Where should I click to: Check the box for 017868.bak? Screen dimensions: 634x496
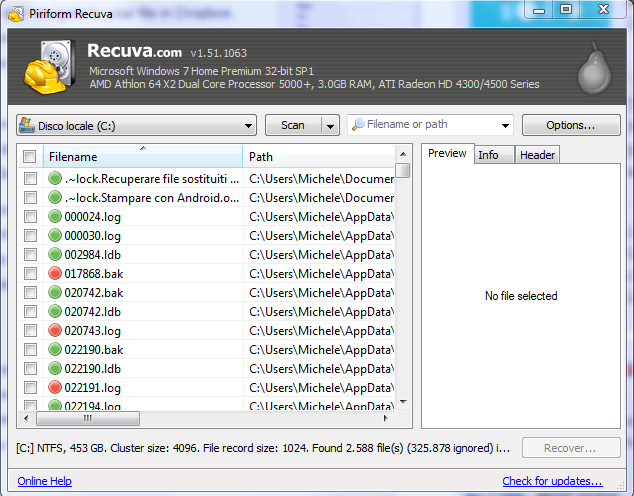click(x=30, y=273)
